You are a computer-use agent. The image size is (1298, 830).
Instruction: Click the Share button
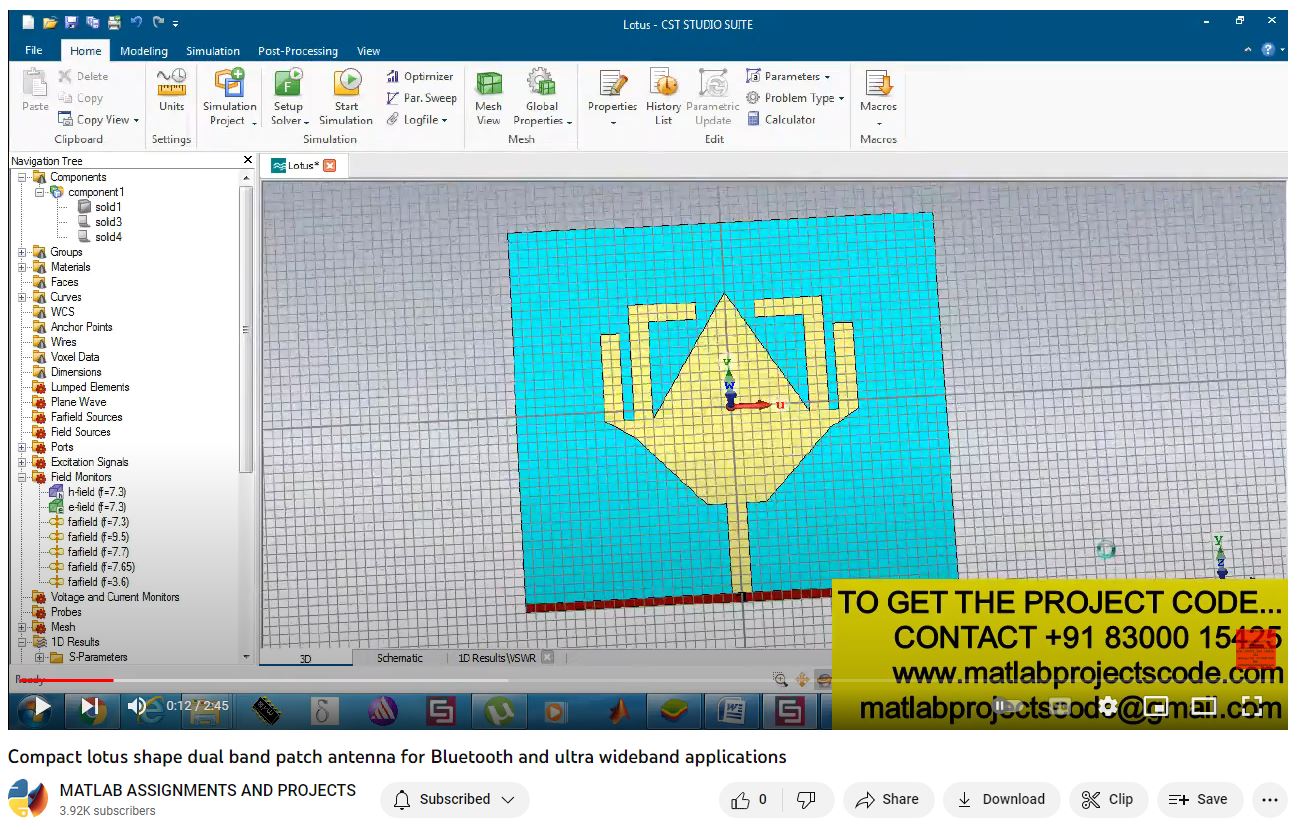pyautogui.click(x=886, y=800)
